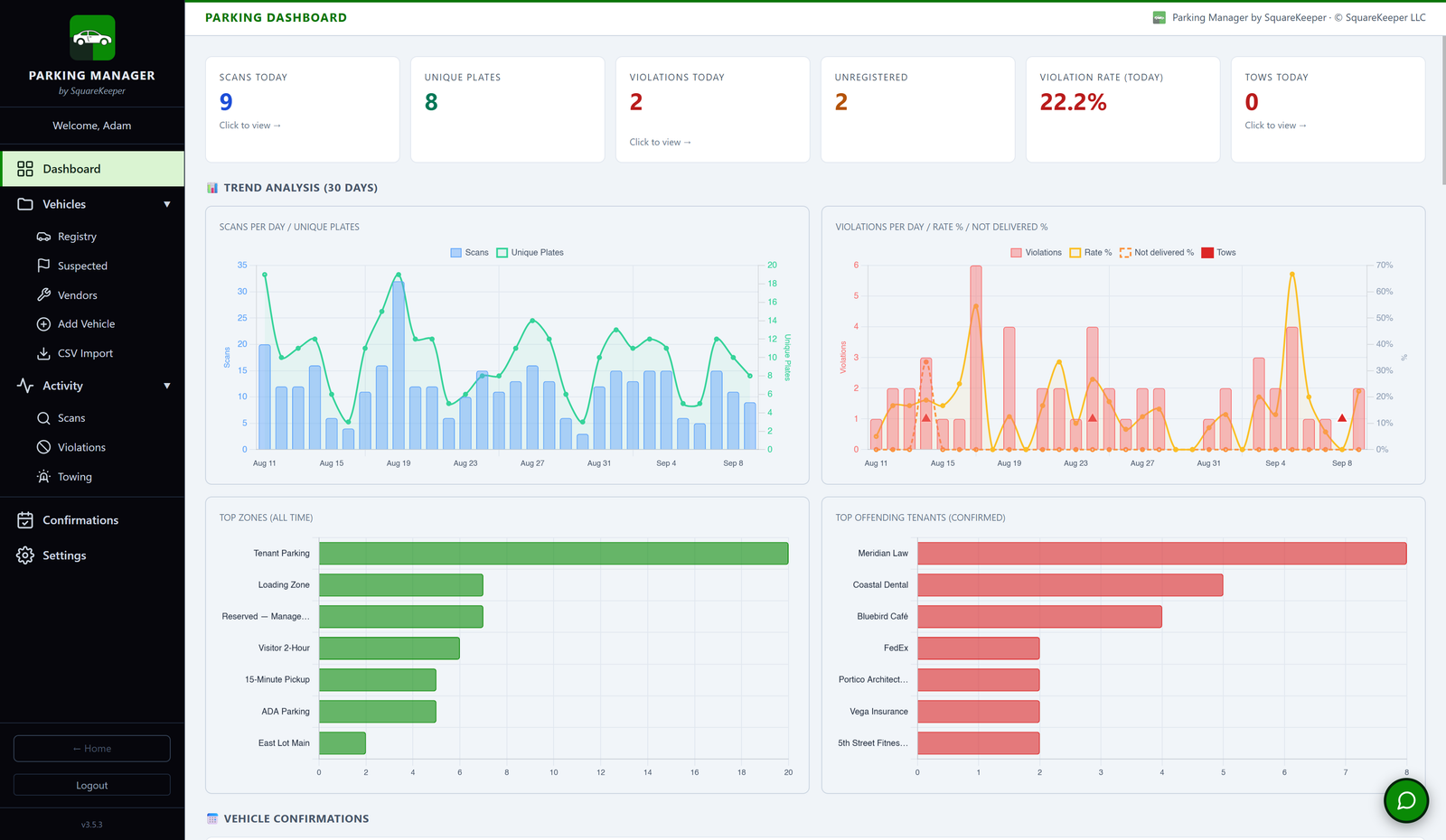The image size is (1446, 840).
Task: Click the Vehicles folder icon
Action: click(x=25, y=204)
